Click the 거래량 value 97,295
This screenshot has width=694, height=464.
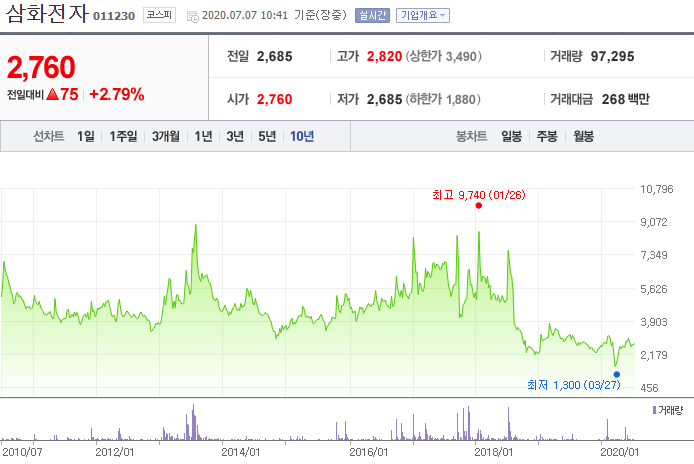pyautogui.click(x=613, y=57)
